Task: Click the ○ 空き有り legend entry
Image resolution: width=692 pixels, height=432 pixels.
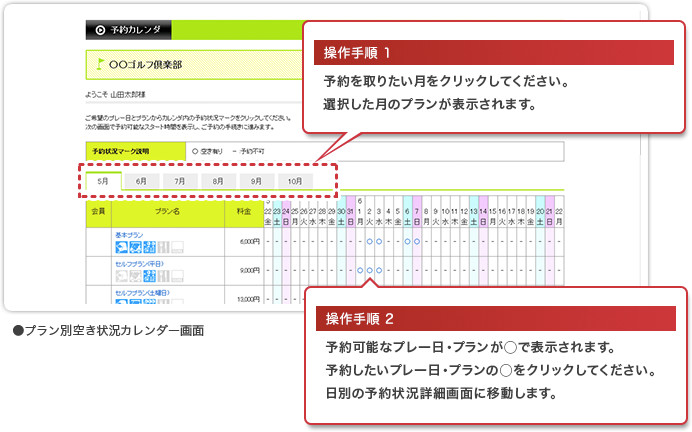Action: click(207, 151)
